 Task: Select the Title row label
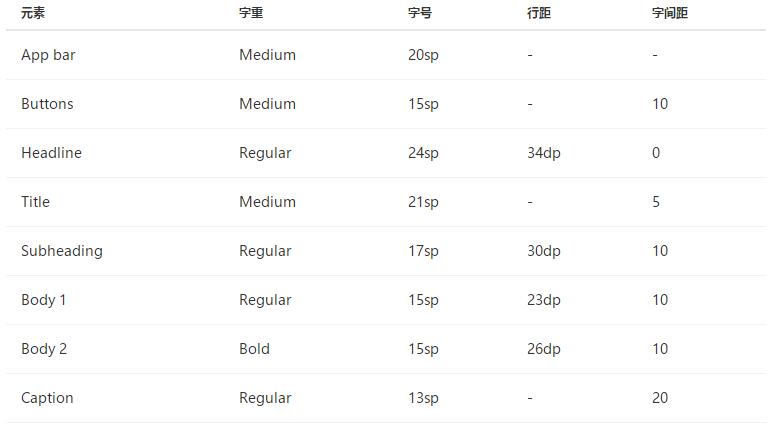[x=35, y=202]
